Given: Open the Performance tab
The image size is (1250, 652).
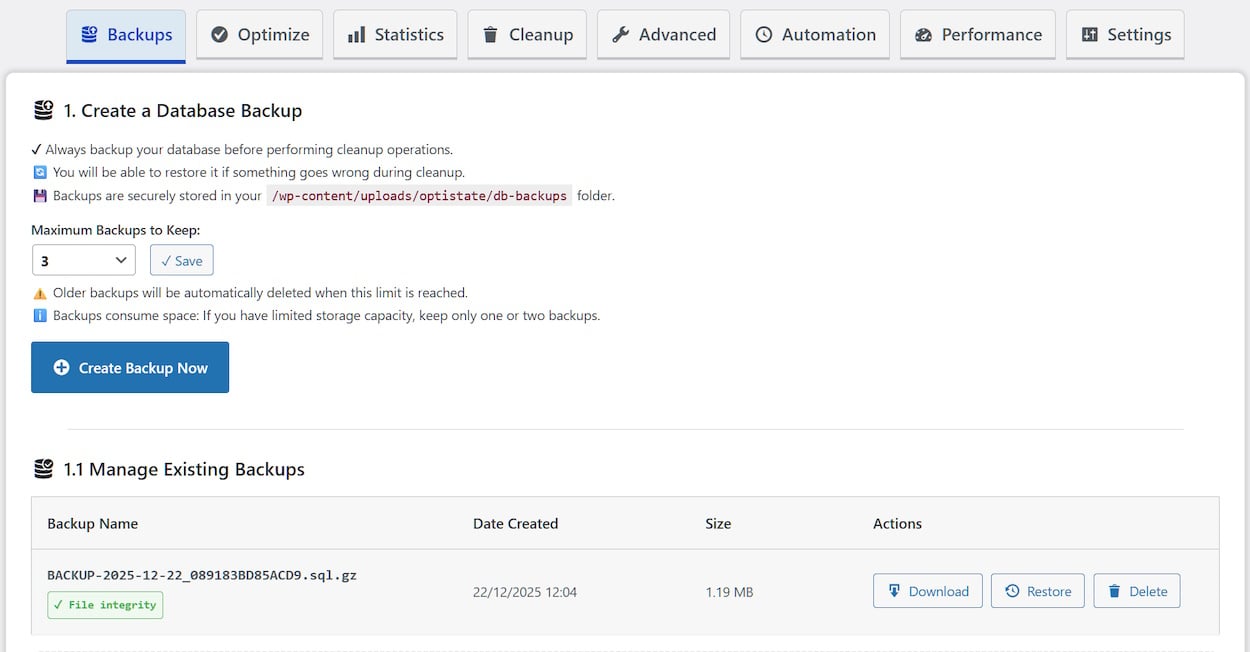Looking at the screenshot, I should pyautogui.click(x=978, y=35).
